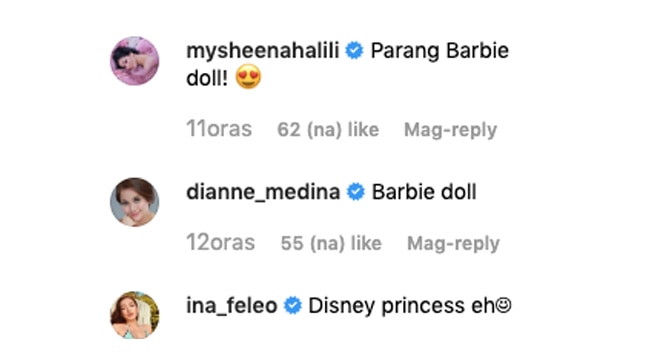This screenshot has width=660, height=360.
Task: Open ina_feleo's profile picture
Action: point(135,315)
